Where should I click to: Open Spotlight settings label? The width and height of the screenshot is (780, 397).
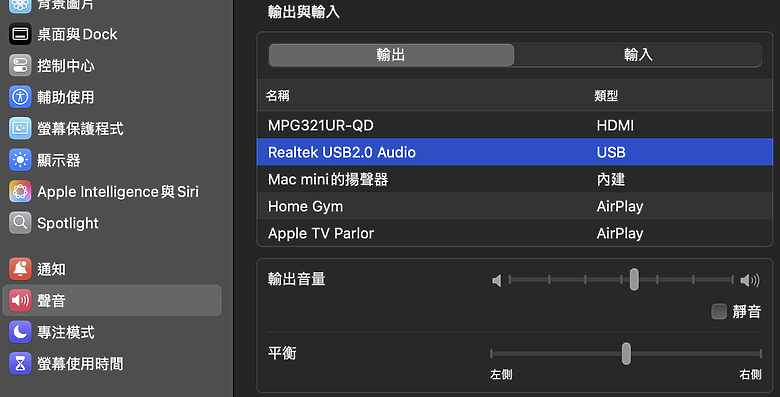point(68,223)
